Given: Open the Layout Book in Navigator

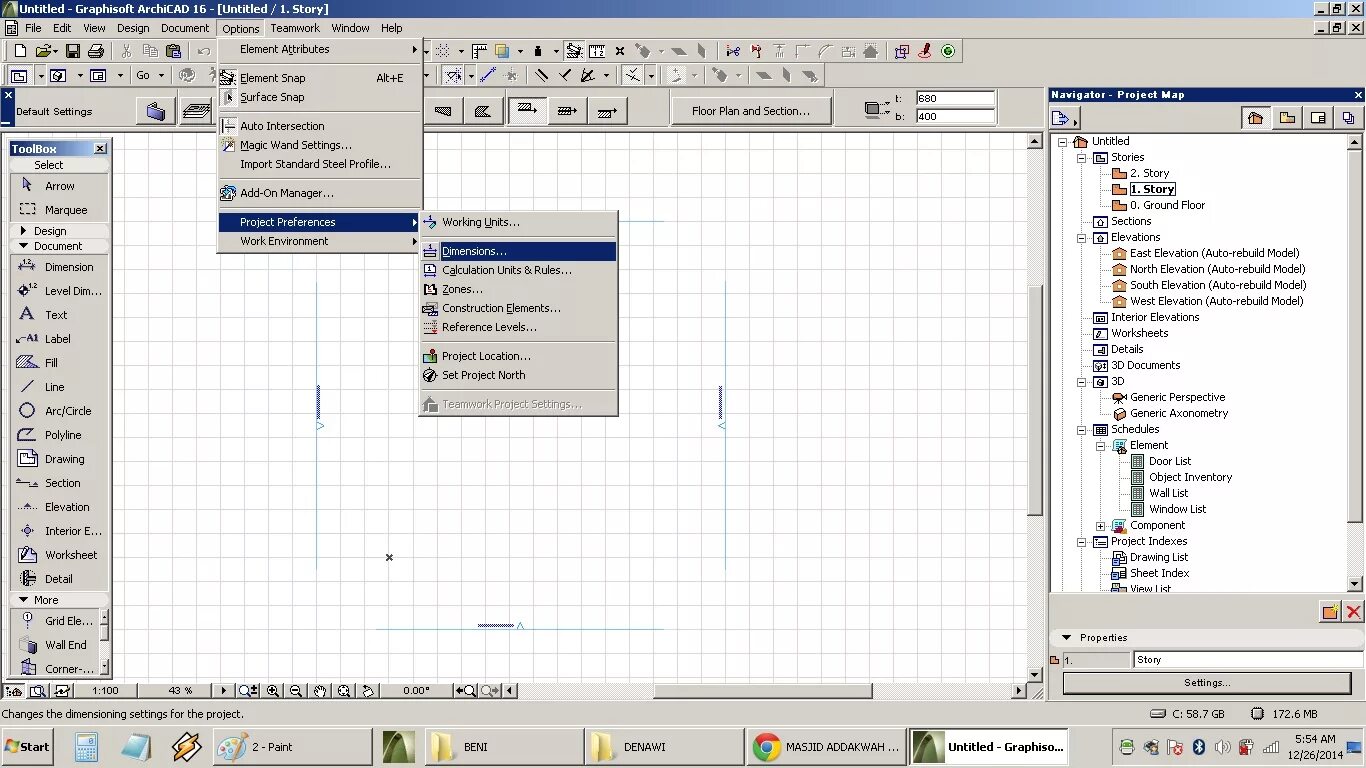Looking at the screenshot, I should tap(1318, 118).
